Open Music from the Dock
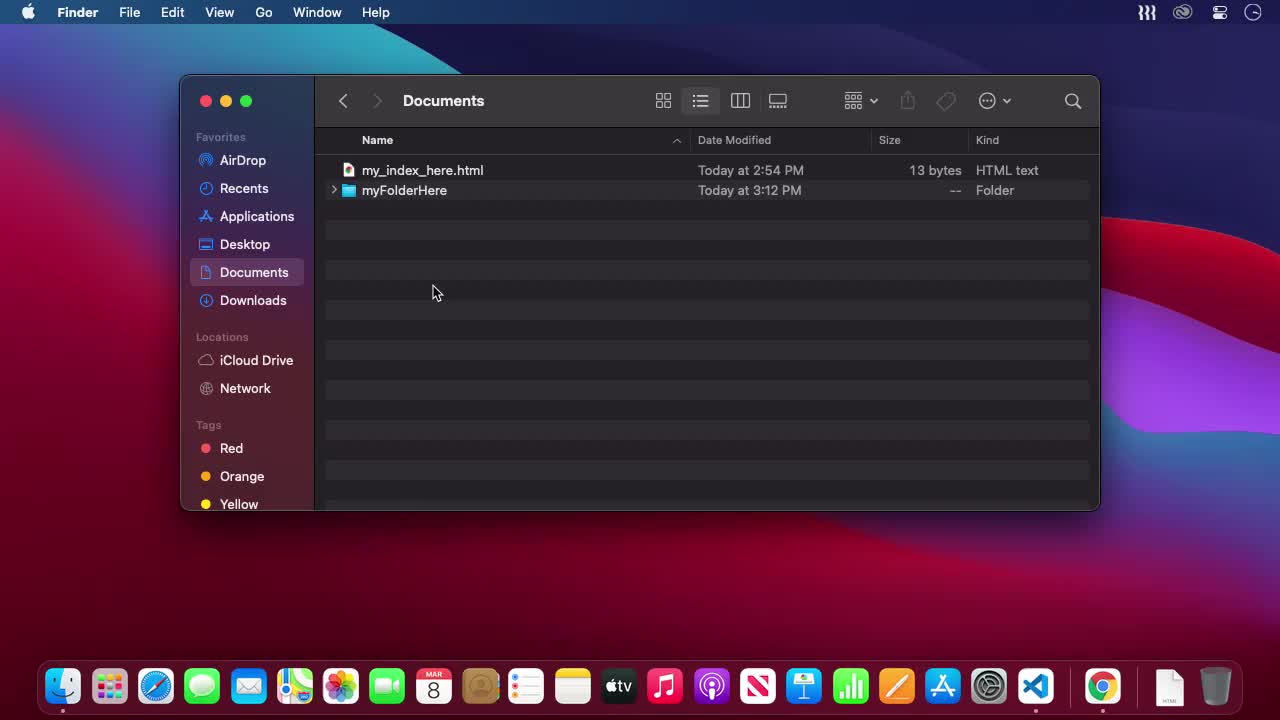Viewport: 1280px width, 720px height. [x=665, y=686]
